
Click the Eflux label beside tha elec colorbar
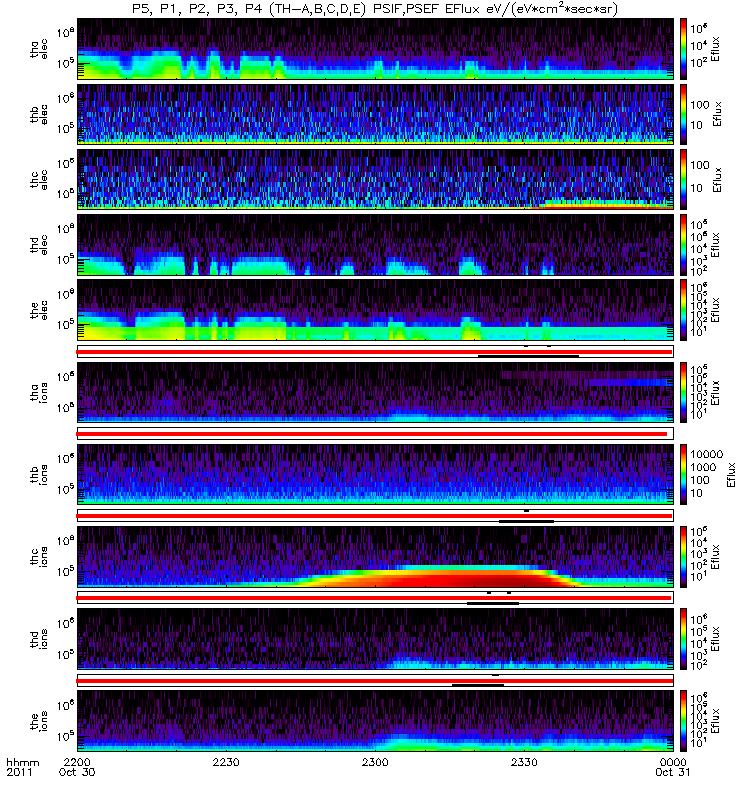point(715,49)
